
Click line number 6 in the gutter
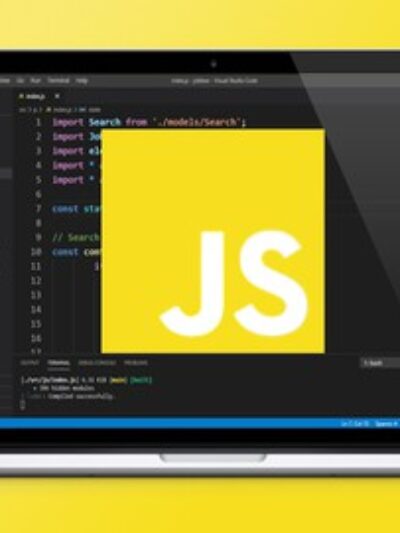[x=38, y=194]
